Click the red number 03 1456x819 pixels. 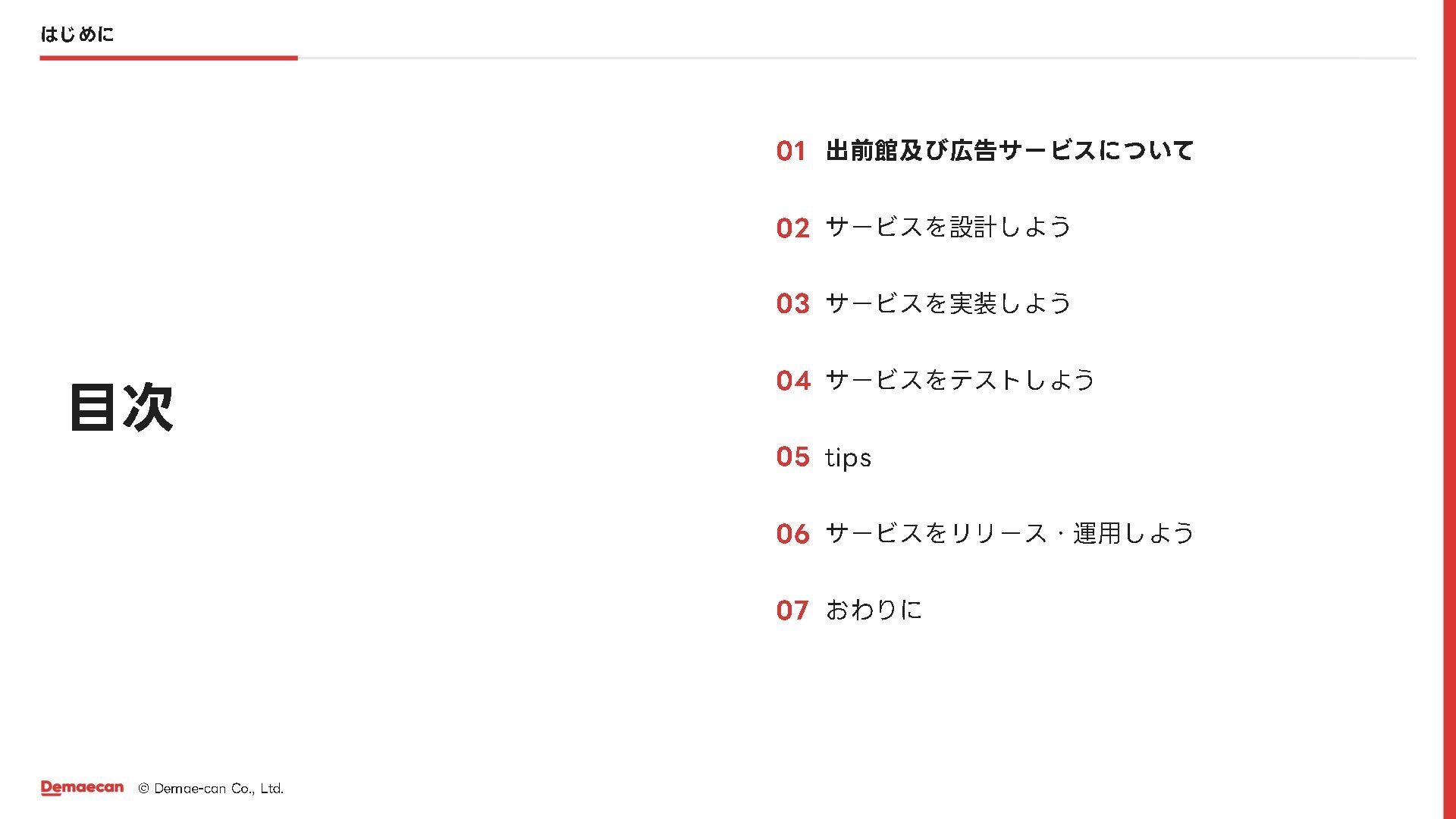(792, 303)
